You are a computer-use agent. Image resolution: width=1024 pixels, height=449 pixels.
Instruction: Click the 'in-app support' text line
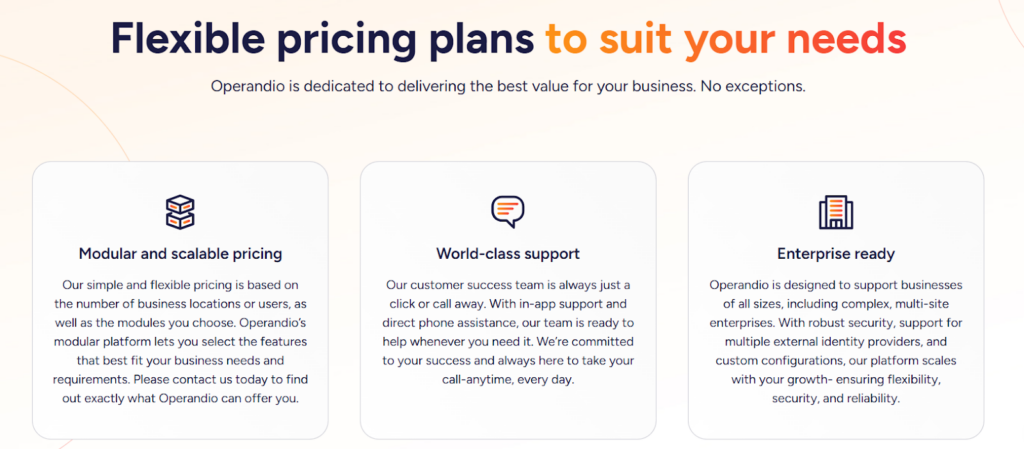tap(508, 304)
